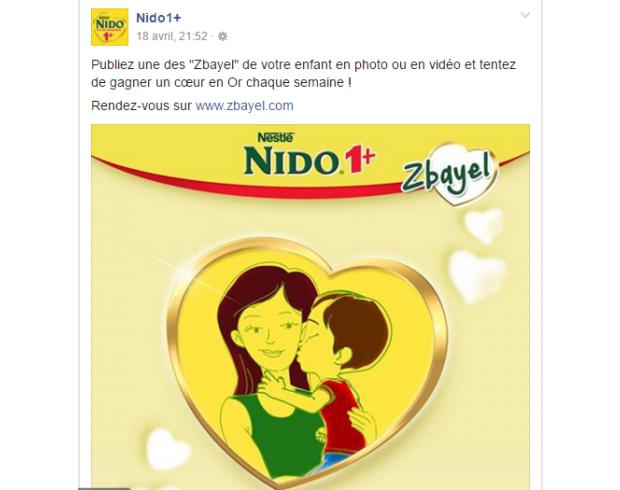This screenshot has height=490, width=620.
Task: Click the boy's red shirt in illustration
Action: pos(341,417)
